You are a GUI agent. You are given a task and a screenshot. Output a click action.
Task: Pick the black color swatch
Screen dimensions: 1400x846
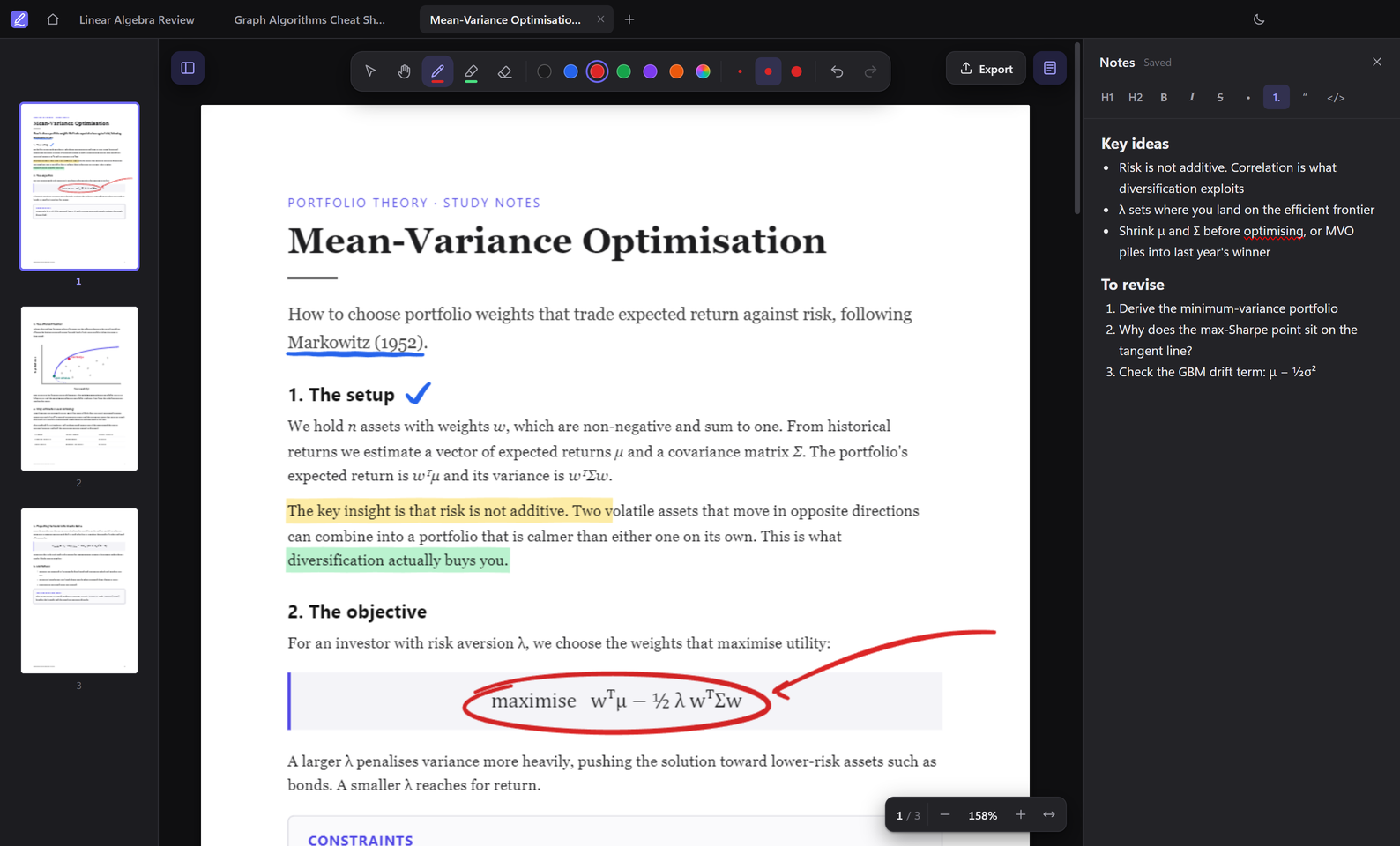pos(544,71)
